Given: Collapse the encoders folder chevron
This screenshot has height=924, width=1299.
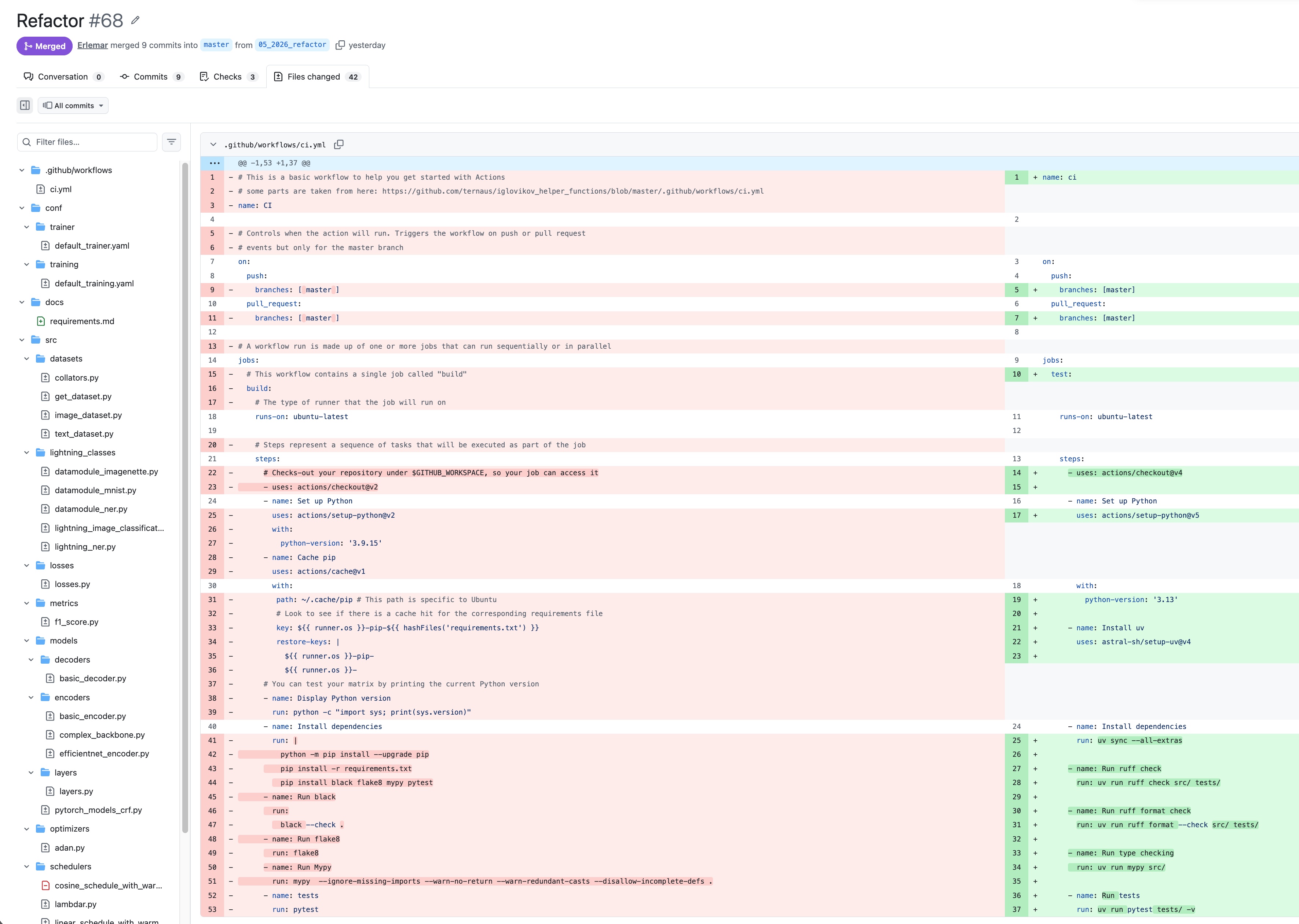Looking at the screenshot, I should tap(31, 697).
